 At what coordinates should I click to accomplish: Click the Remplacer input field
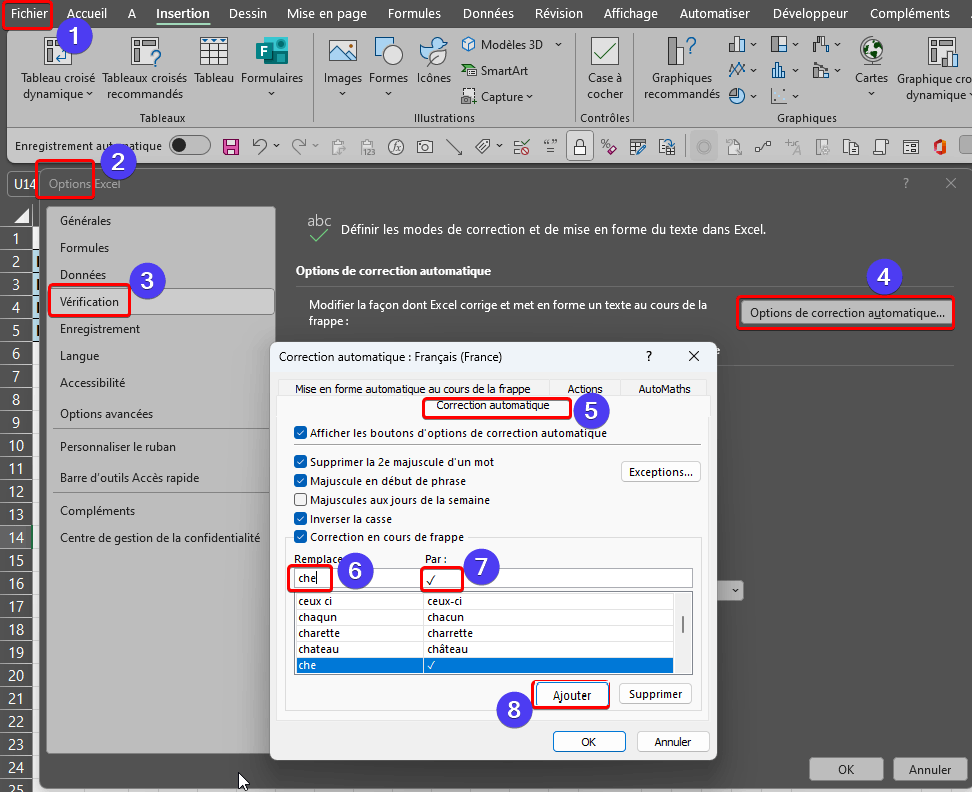(358, 578)
